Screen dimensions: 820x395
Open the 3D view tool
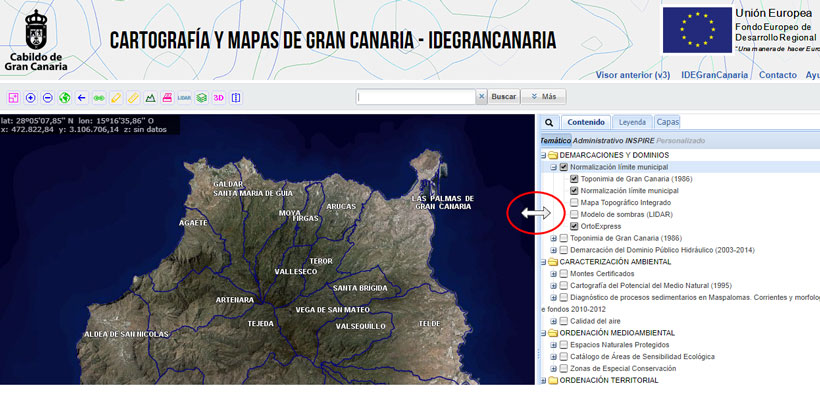[219, 97]
